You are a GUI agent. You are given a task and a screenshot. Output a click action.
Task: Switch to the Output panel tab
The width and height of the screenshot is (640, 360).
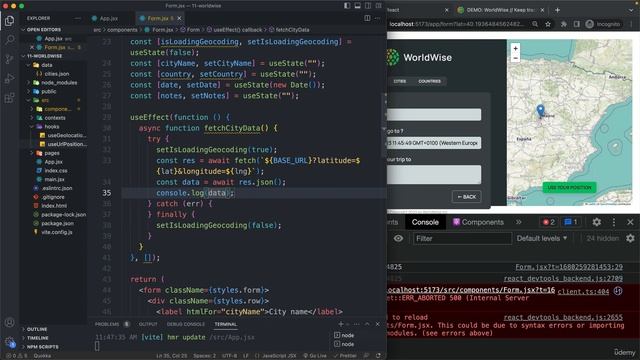click(x=148, y=324)
